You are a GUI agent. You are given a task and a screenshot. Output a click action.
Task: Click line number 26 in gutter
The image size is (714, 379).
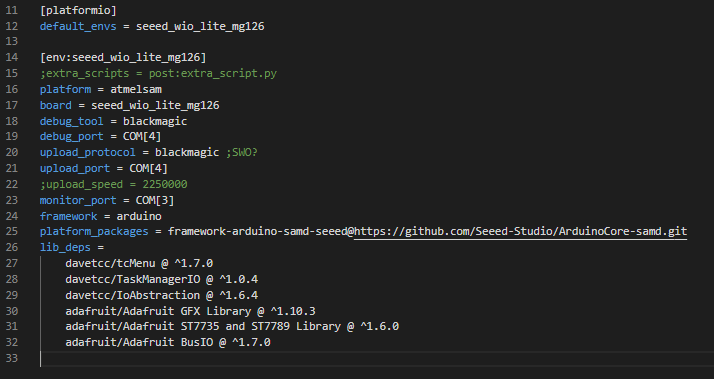pos(11,248)
